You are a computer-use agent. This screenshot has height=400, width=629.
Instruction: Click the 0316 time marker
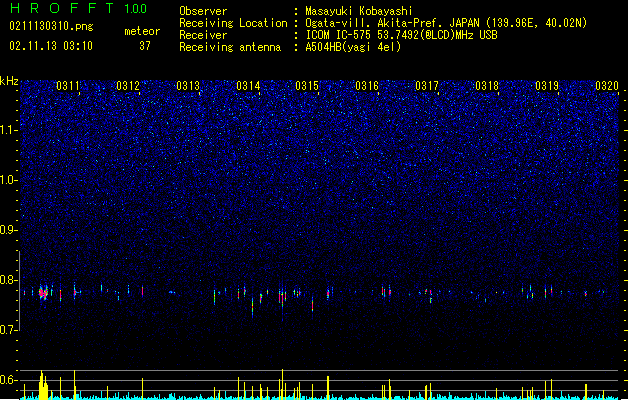tap(367, 86)
